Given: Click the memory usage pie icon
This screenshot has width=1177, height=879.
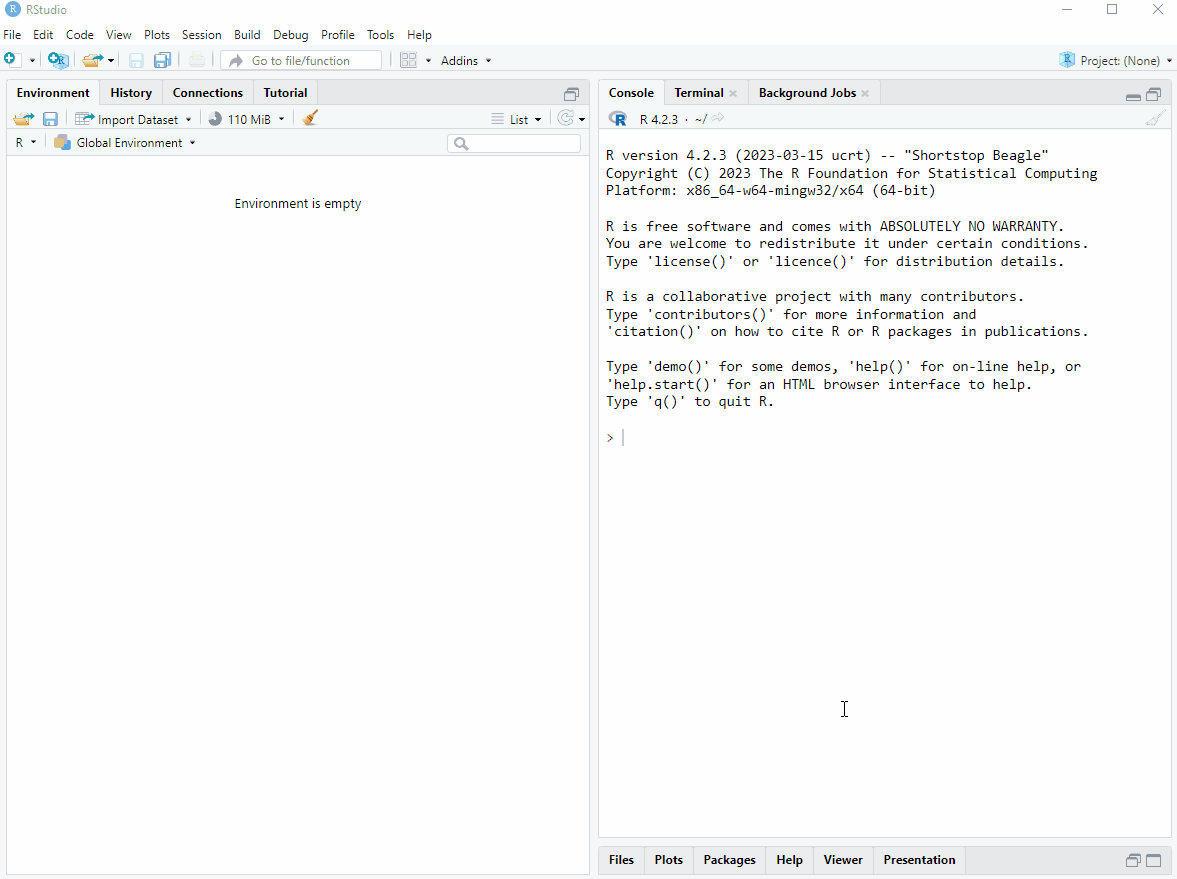Looking at the screenshot, I should point(215,119).
